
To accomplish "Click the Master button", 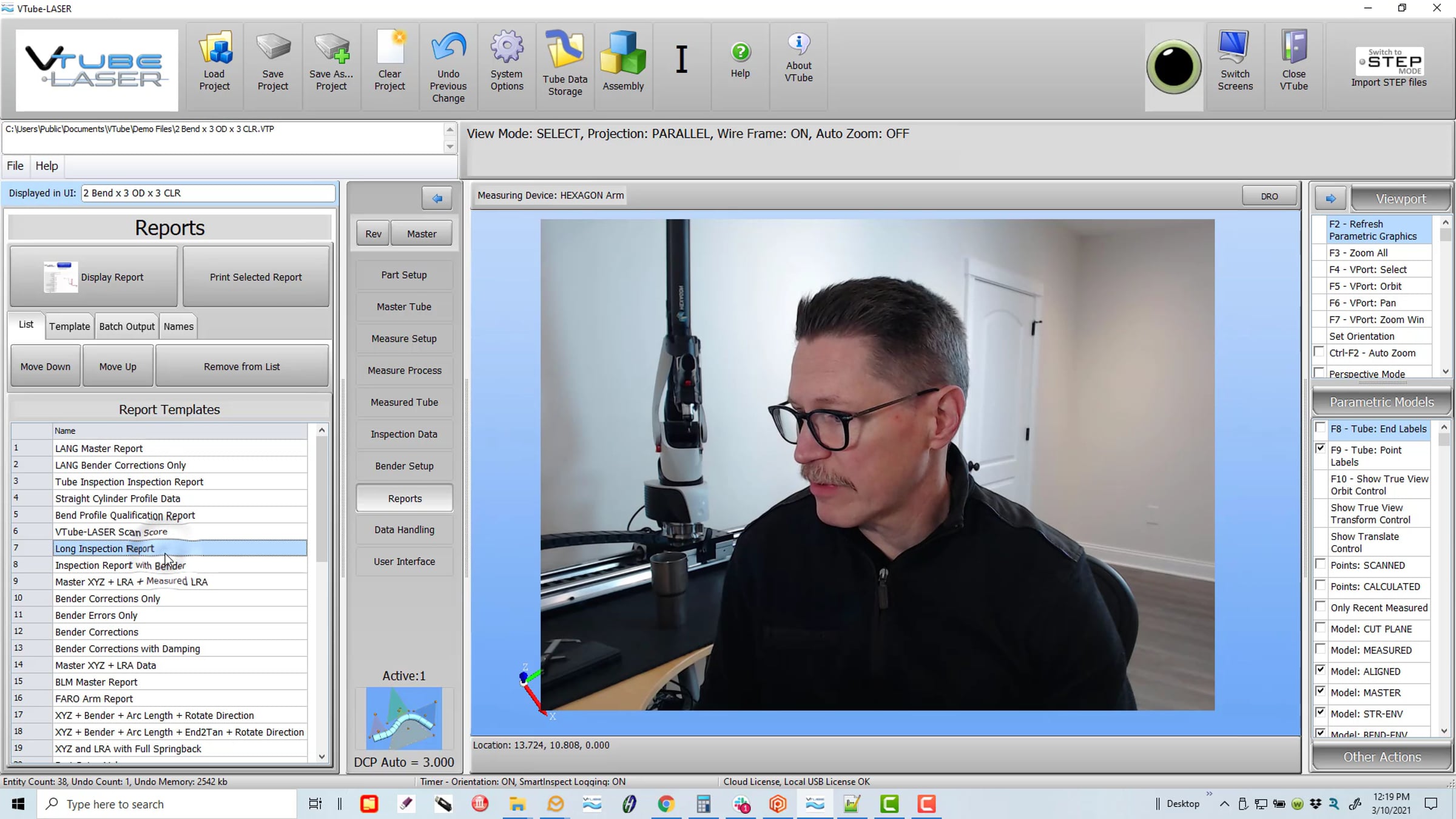I will click(x=422, y=234).
